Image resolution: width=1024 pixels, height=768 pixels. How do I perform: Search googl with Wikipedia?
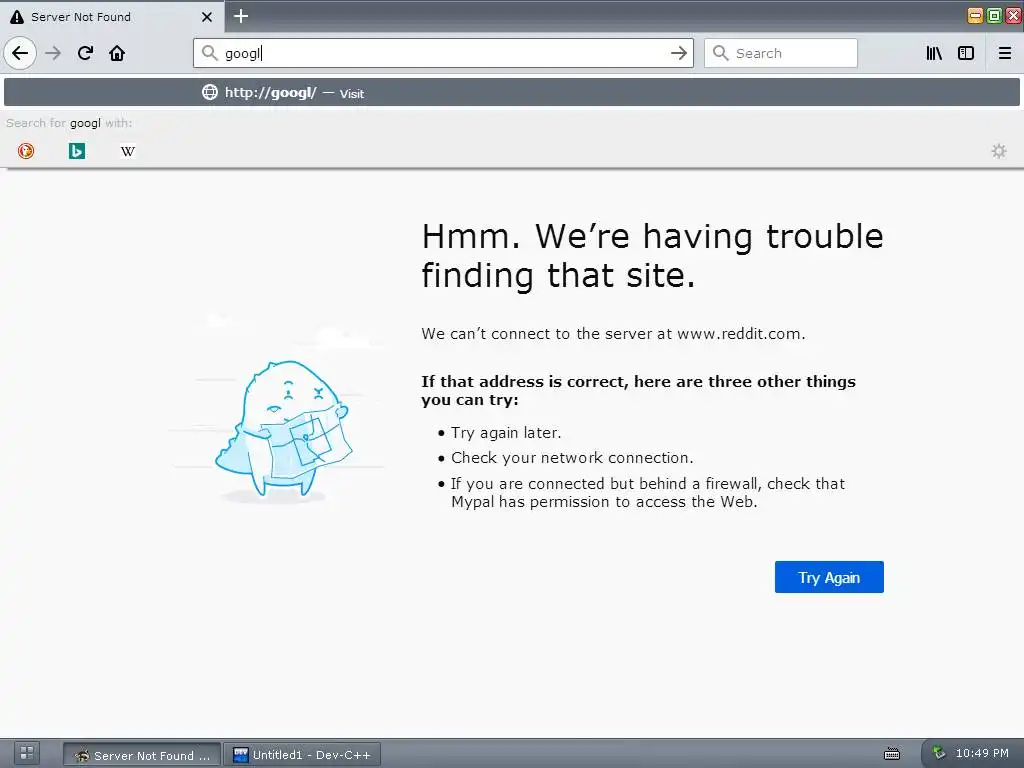pyautogui.click(x=128, y=151)
